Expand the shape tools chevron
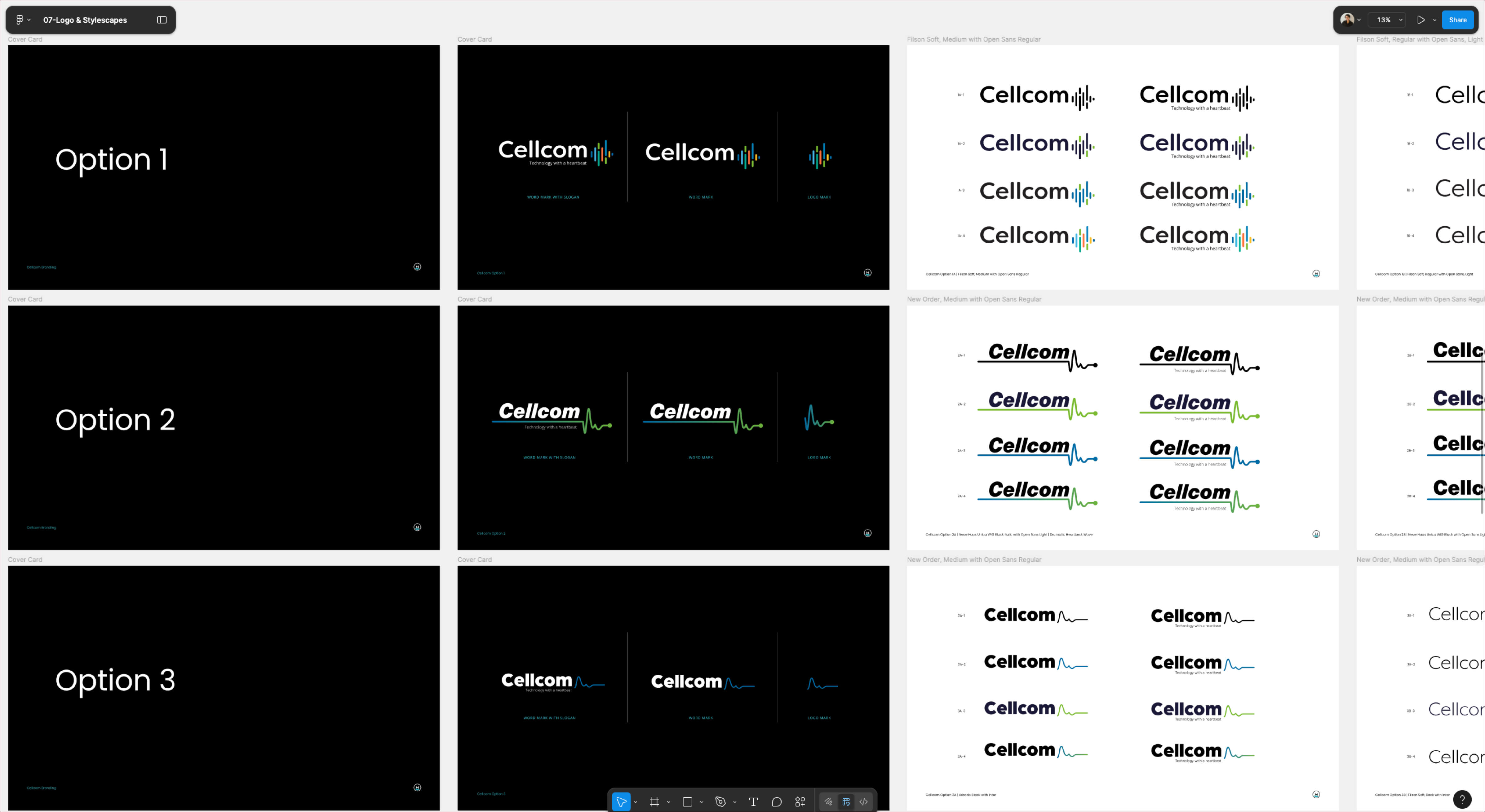The image size is (1485, 812). pyautogui.click(x=702, y=802)
